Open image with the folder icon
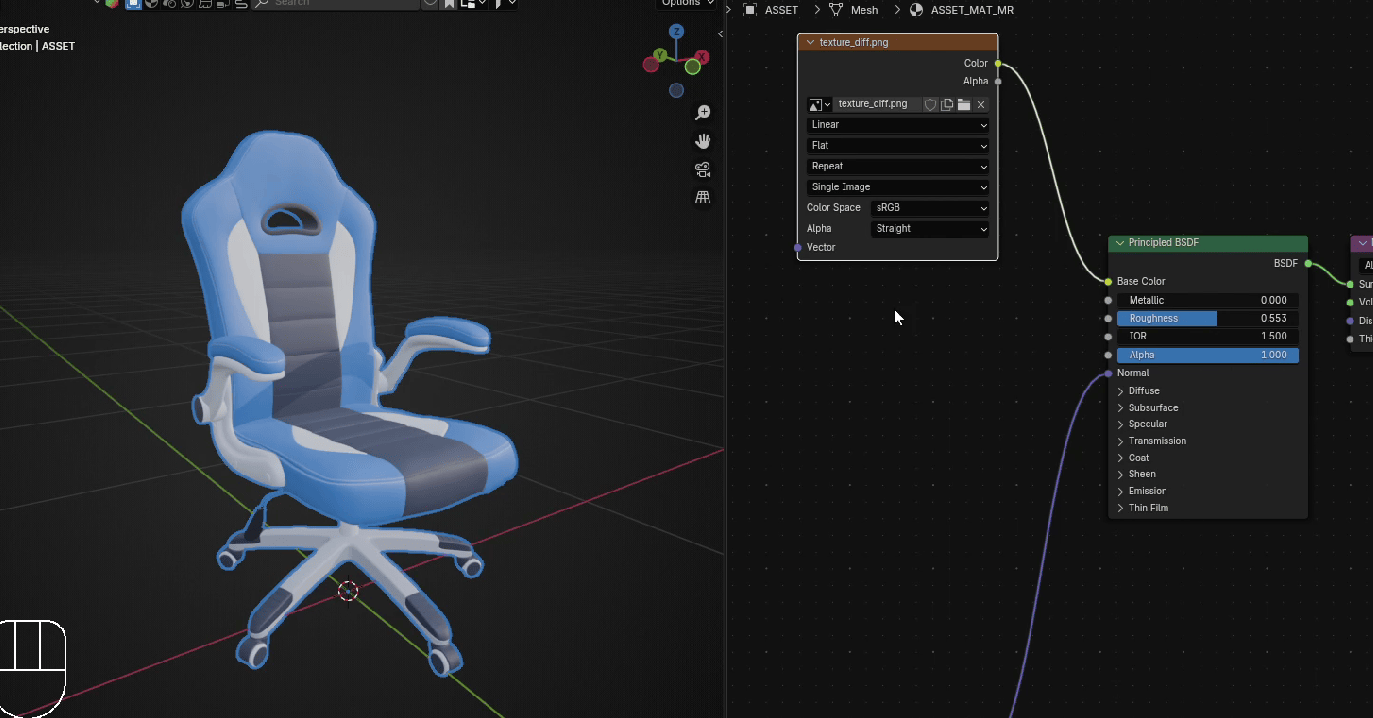Image resolution: width=1373 pixels, height=718 pixels. 964,104
